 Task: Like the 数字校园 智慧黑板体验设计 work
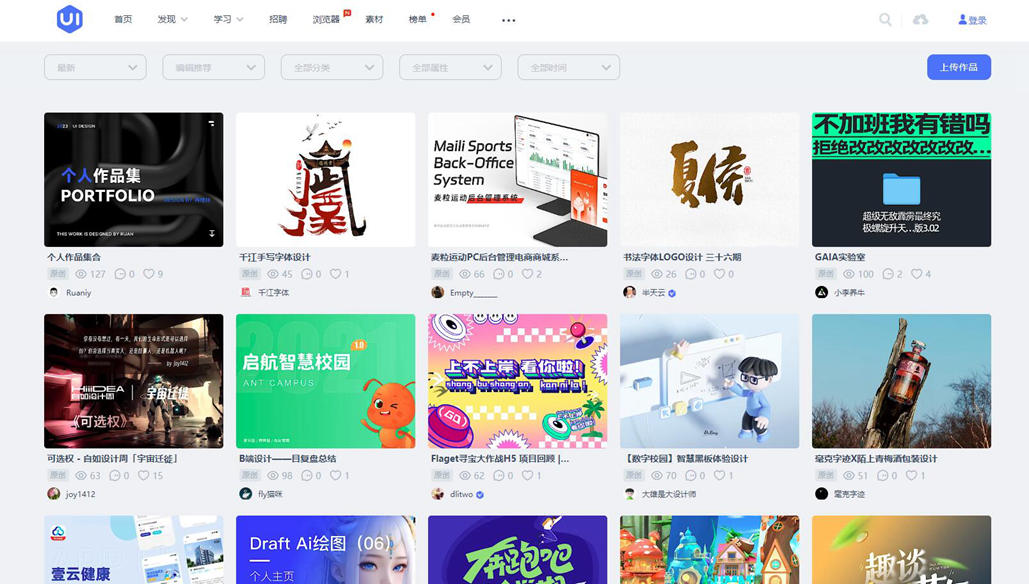(719, 476)
